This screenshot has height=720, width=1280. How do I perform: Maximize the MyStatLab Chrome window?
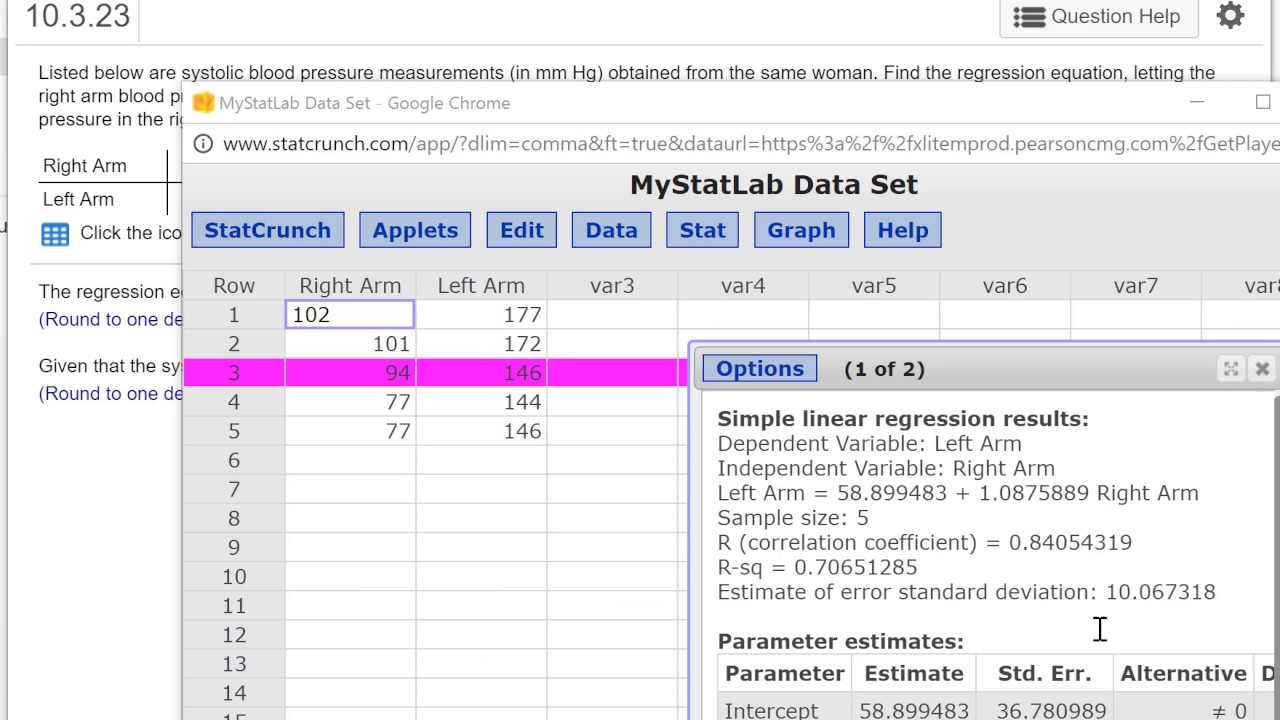pyautogui.click(x=1263, y=102)
